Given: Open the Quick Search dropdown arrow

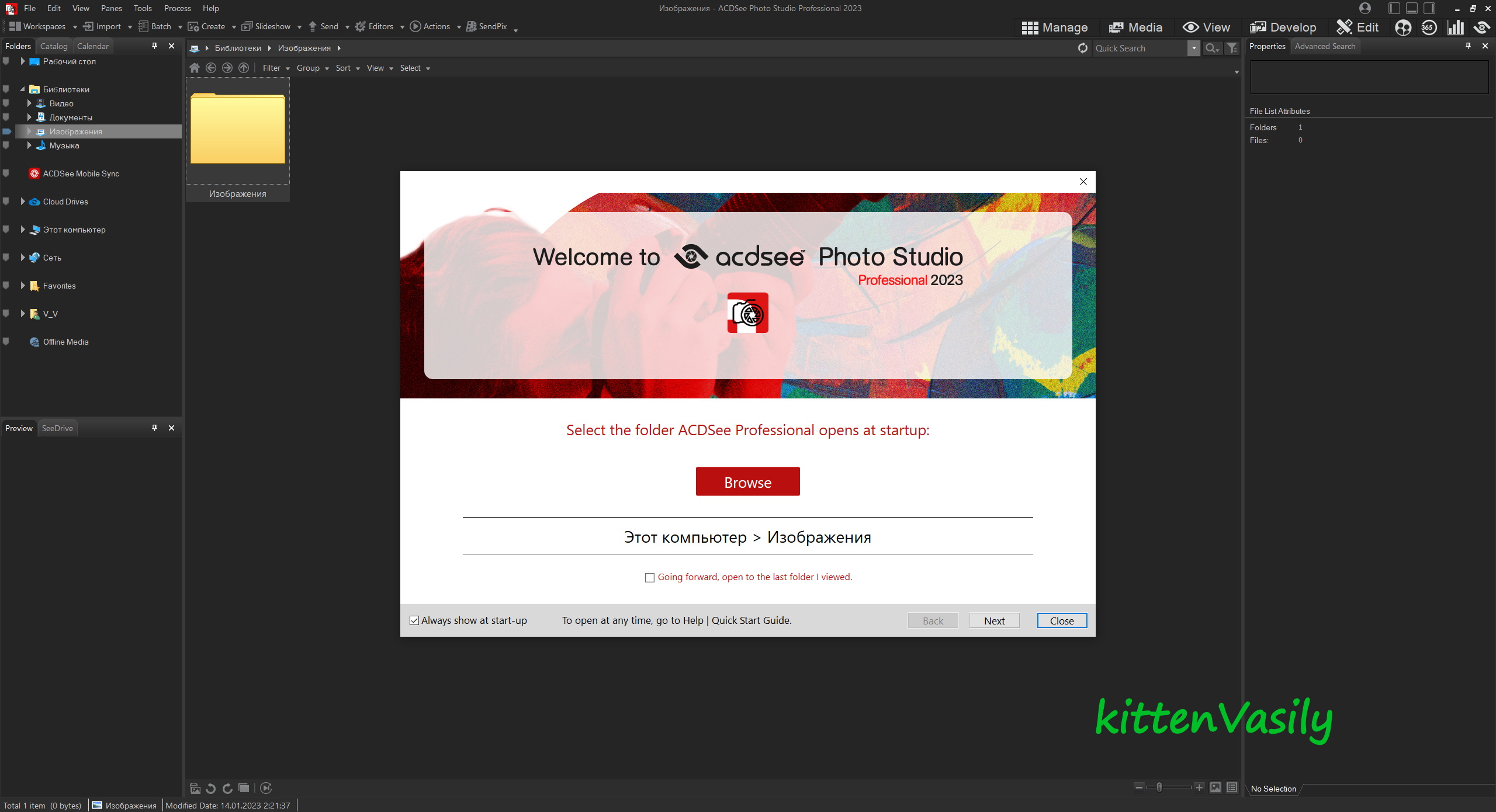Looking at the screenshot, I should pyautogui.click(x=1194, y=48).
